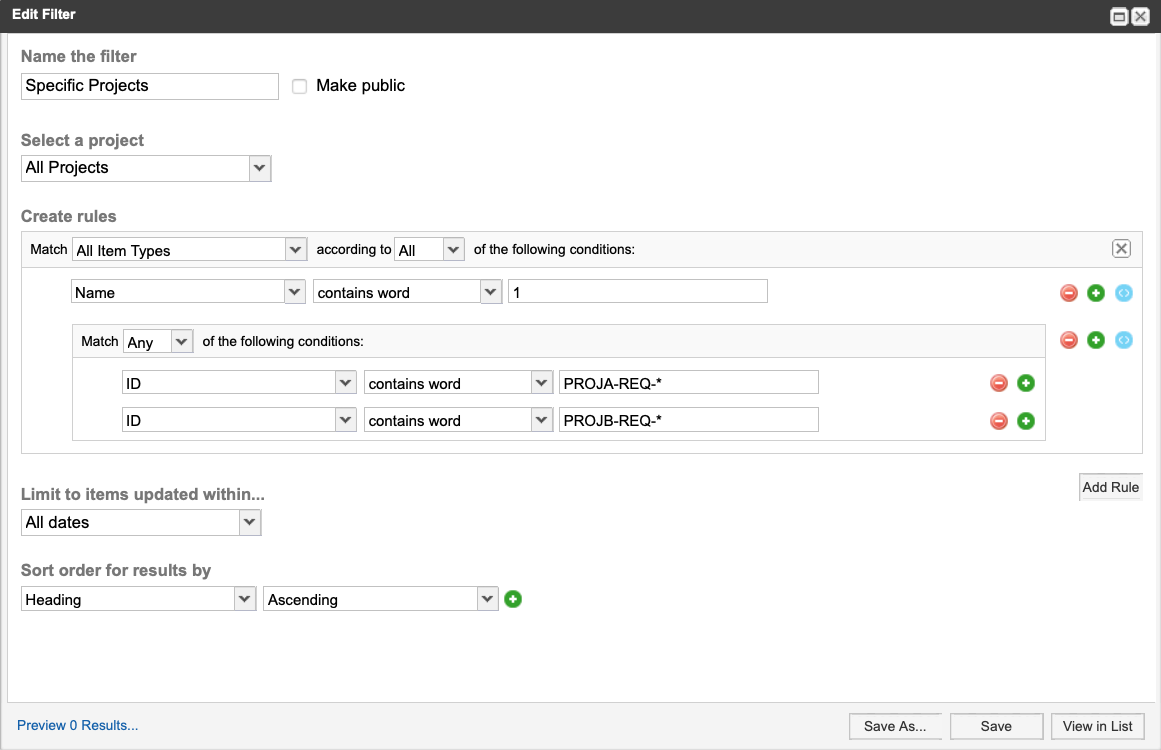Remove the Match Any condition group
The image size is (1161, 750).
point(1068,340)
